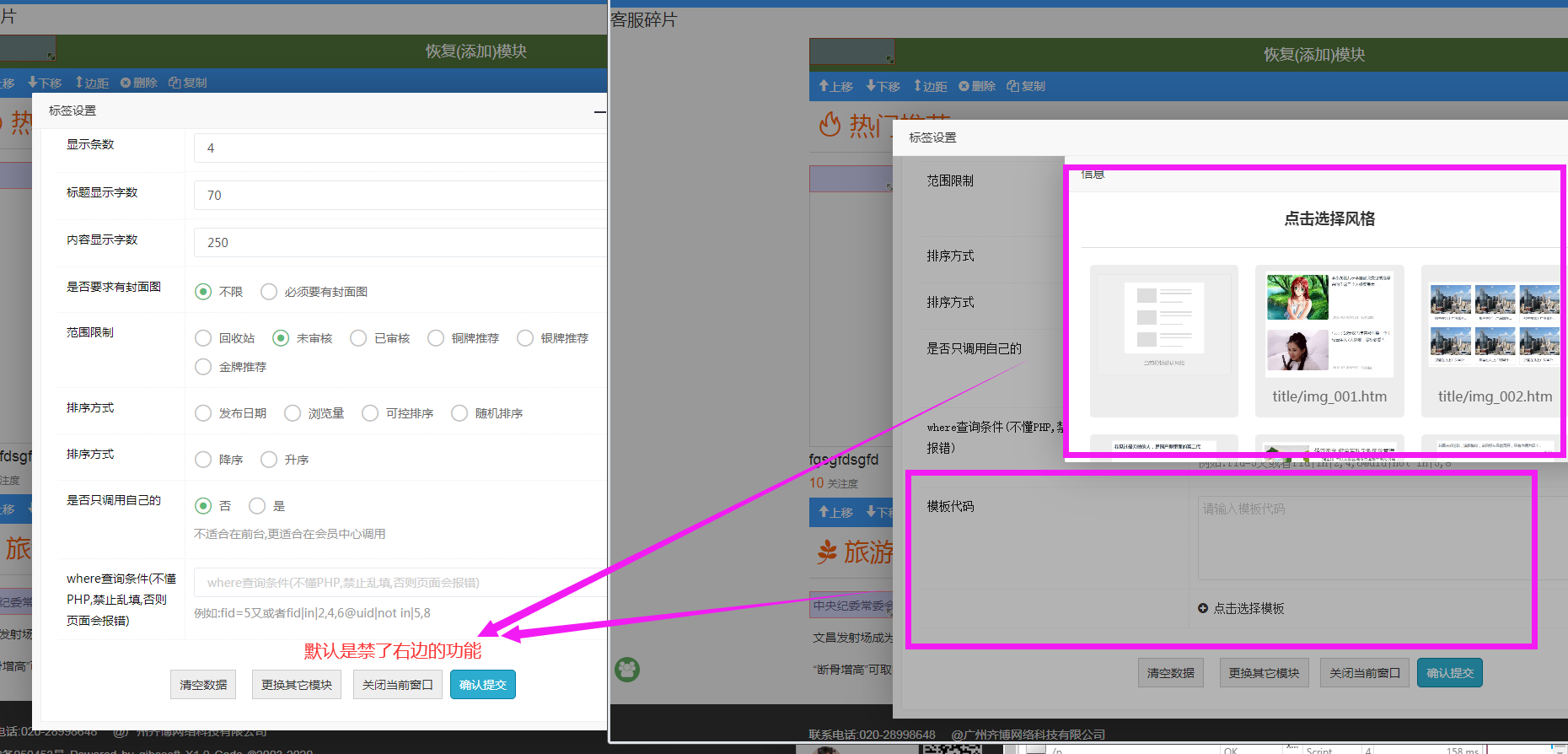Click 更换其它模块 button in the right dialog
The image size is (1568, 754).
(x=1263, y=673)
